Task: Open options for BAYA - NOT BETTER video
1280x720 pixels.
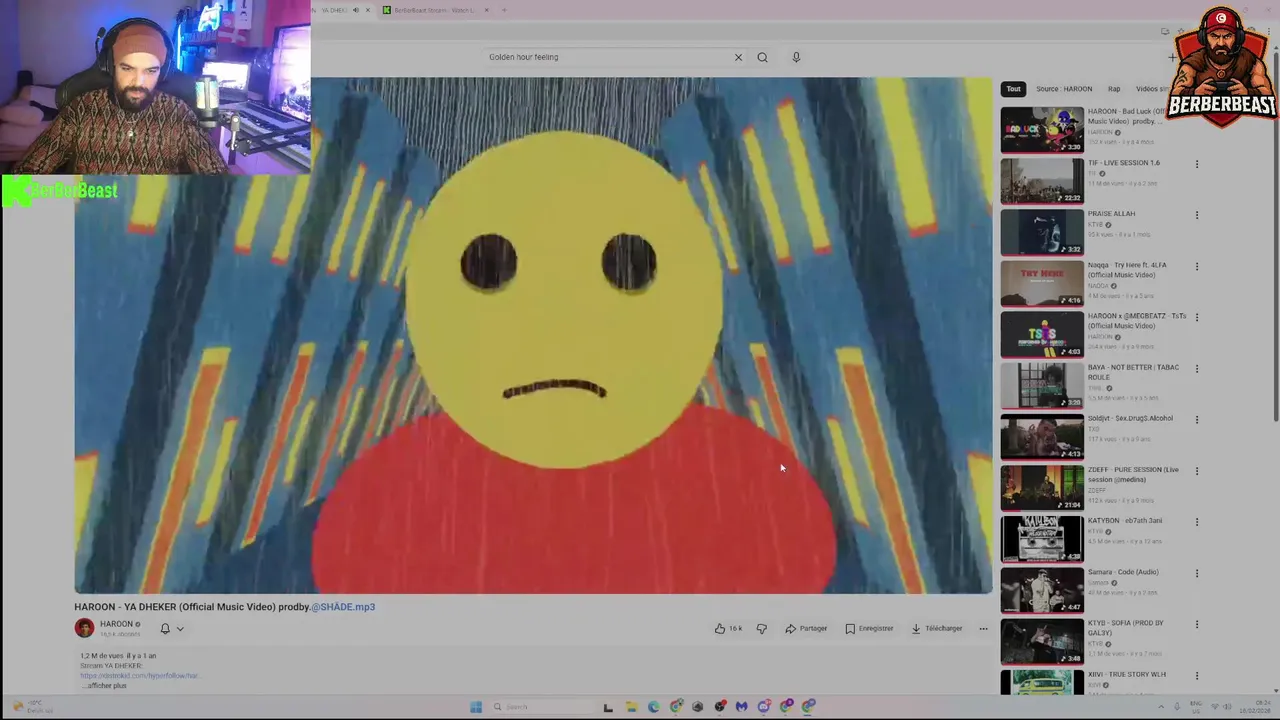Action: click(x=1196, y=369)
